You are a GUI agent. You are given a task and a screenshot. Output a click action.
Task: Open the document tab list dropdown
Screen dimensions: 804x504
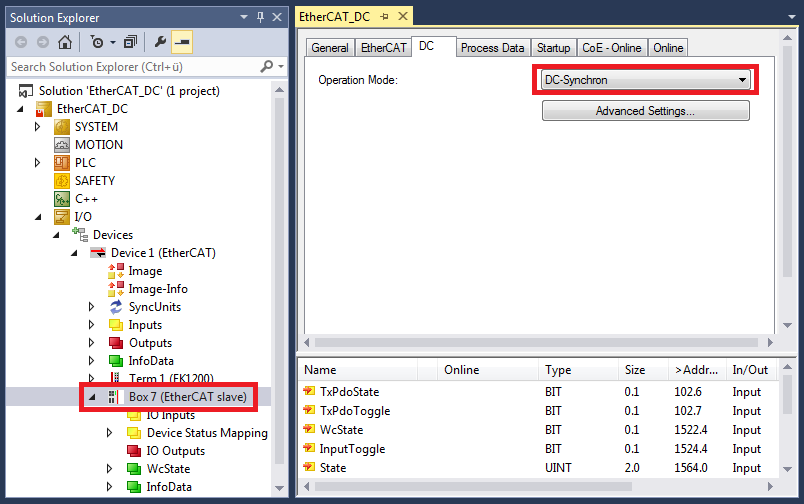pos(792,17)
